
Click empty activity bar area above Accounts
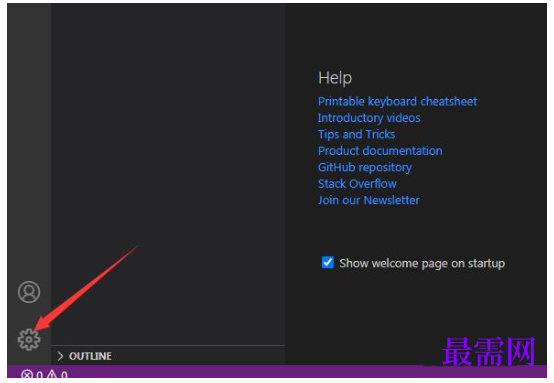[29, 141]
